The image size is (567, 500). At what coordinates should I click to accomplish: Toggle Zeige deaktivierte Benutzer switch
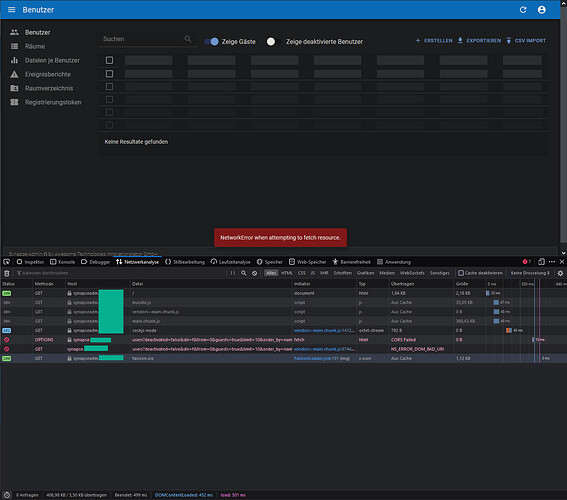click(x=274, y=42)
